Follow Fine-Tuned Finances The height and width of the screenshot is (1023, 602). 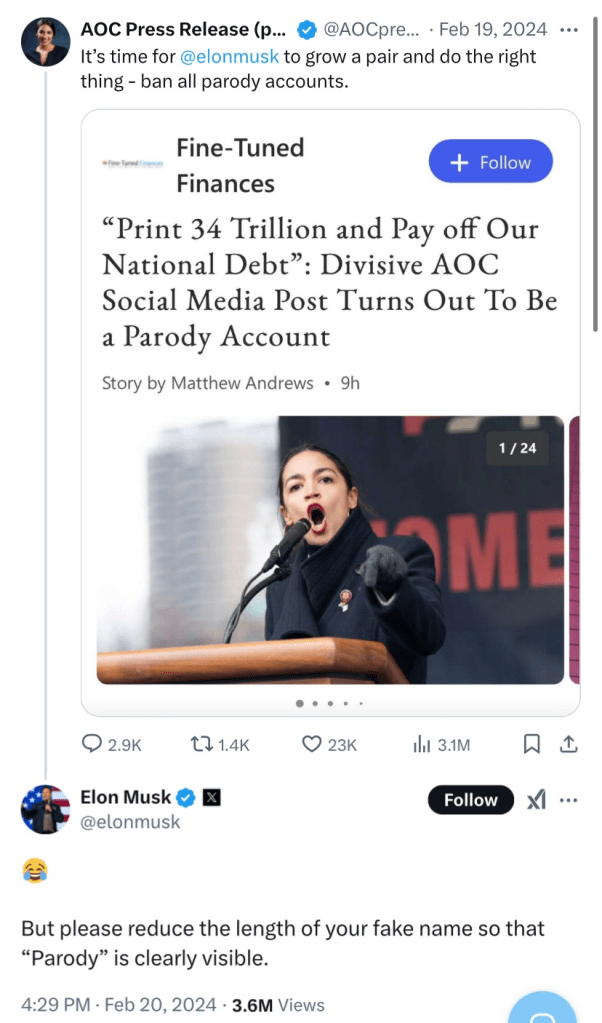coord(490,162)
